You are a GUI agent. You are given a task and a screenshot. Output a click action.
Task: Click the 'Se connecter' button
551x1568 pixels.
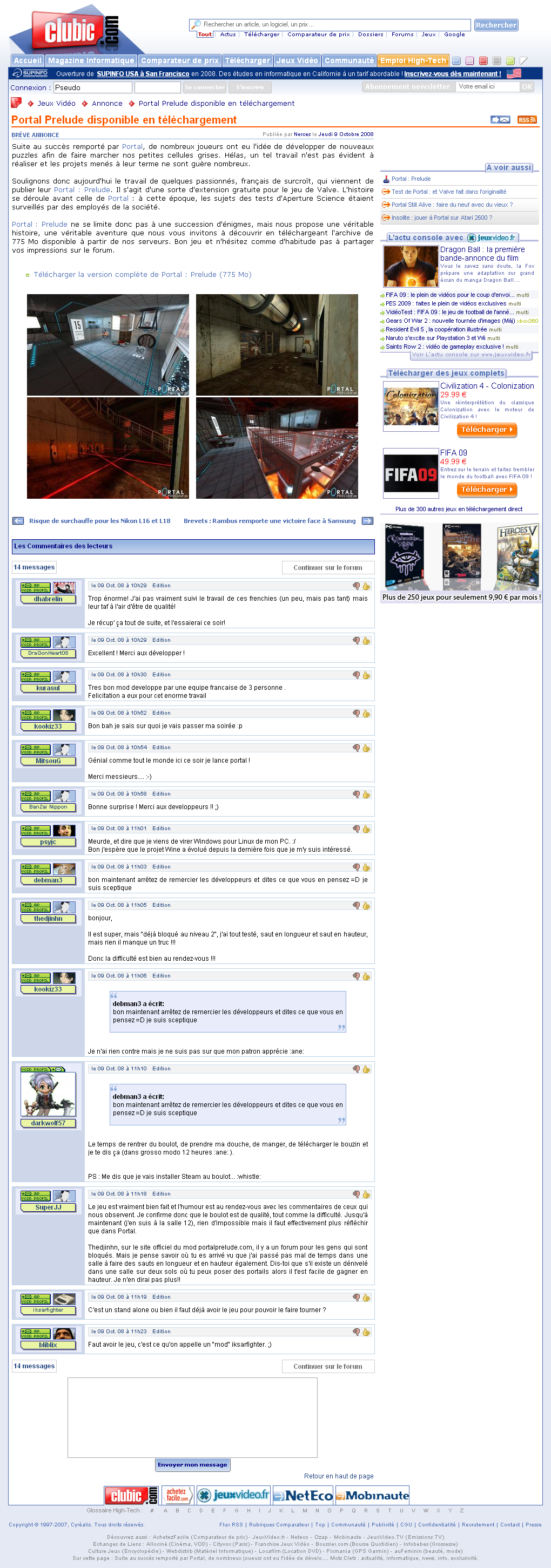tap(205, 87)
